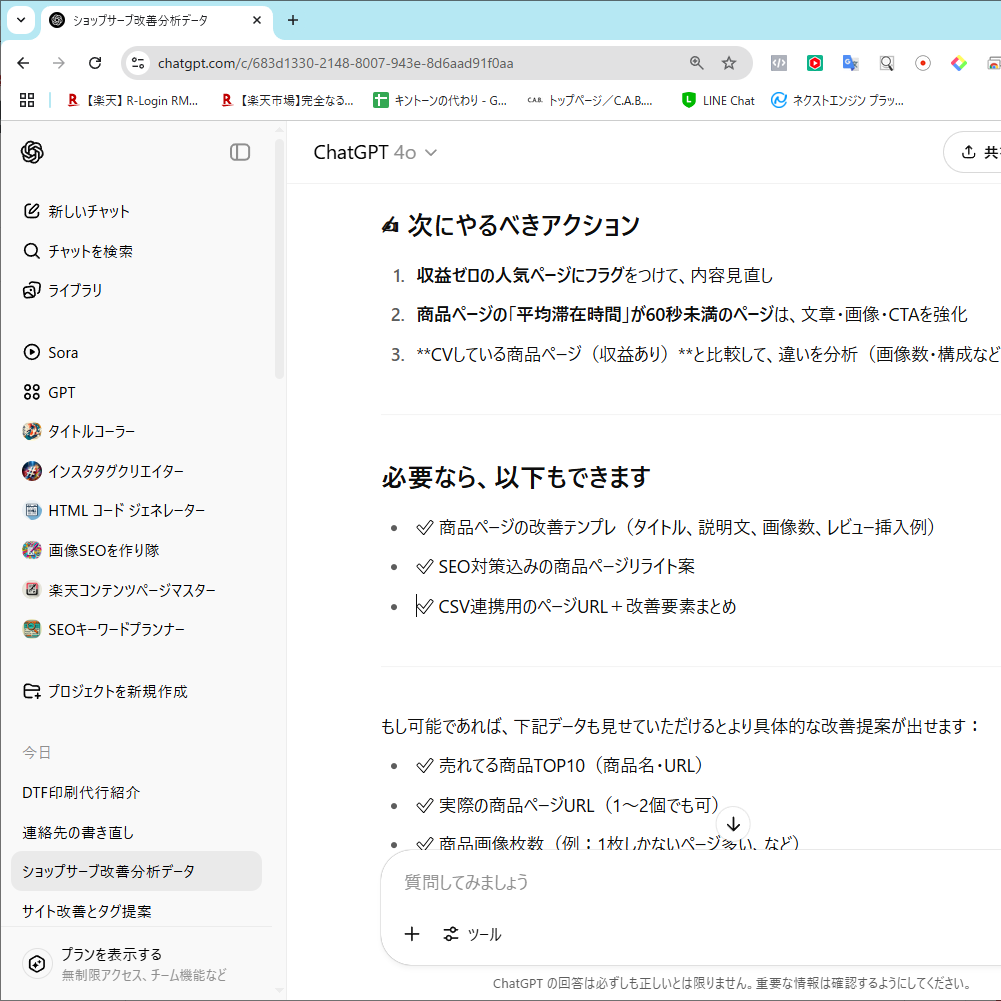1001x1001 pixels.
Task: Click プランを表示する upgrade button
Action: tap(137, 963)
